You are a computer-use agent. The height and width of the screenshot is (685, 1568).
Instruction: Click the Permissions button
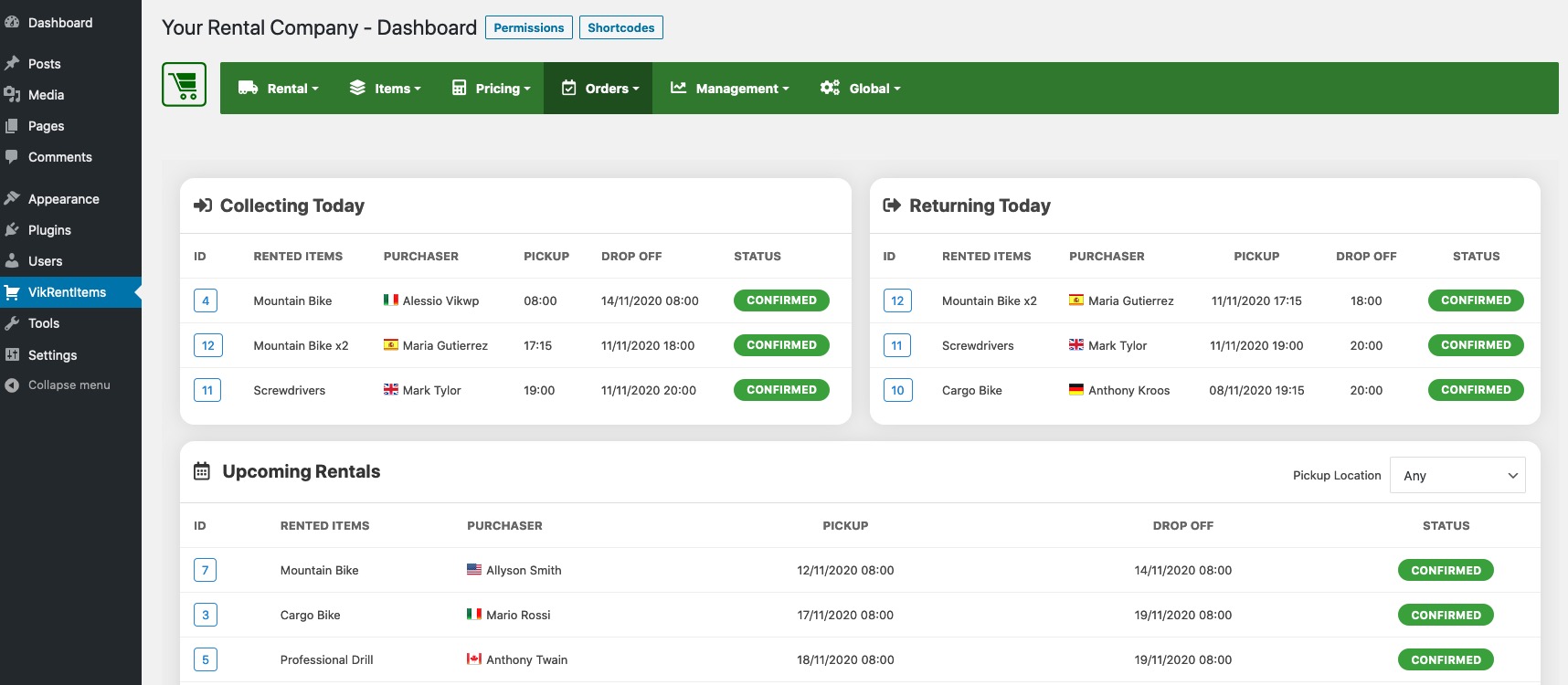529,27
